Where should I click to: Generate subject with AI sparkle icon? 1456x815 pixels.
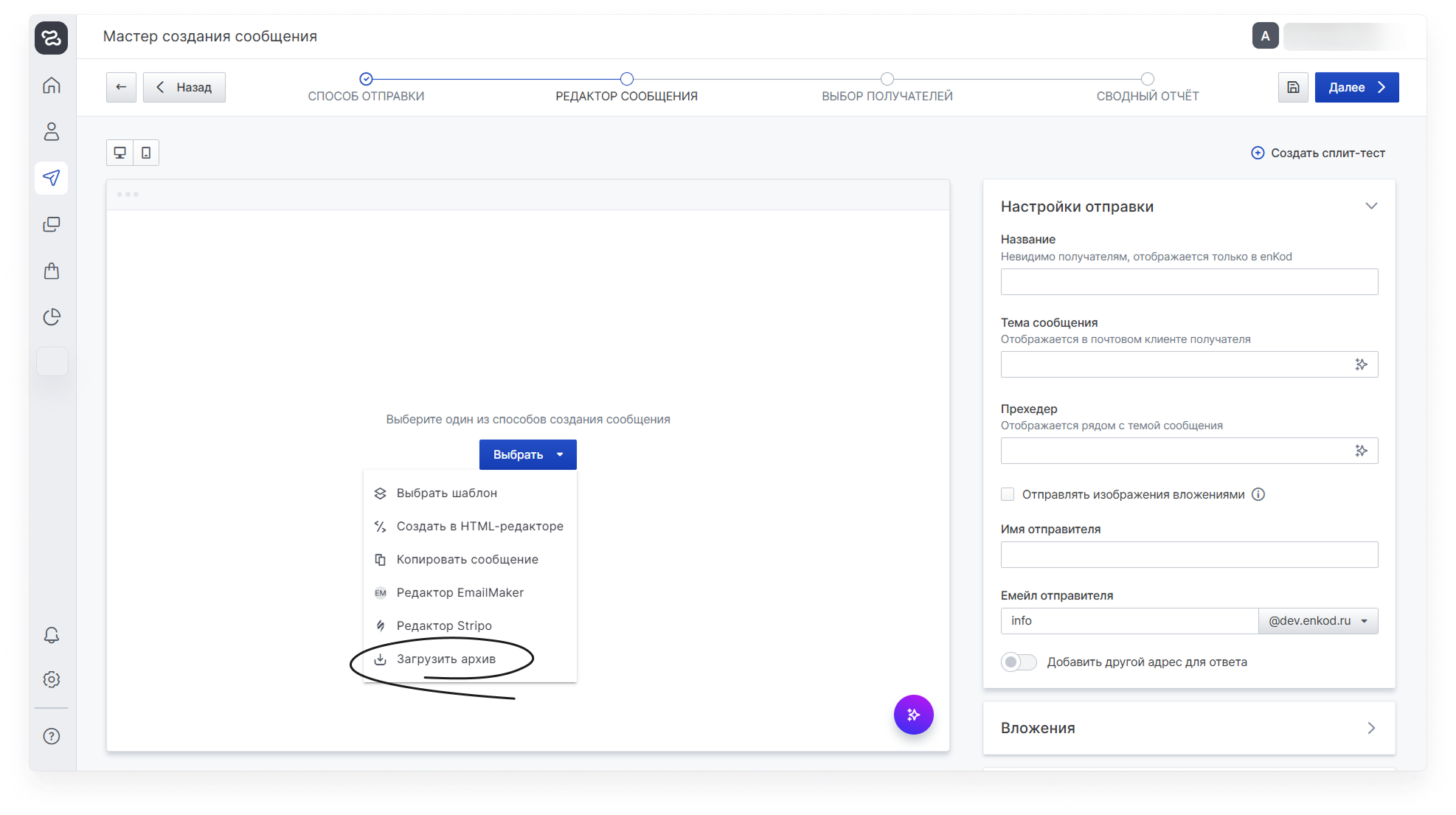[1361, 364]
